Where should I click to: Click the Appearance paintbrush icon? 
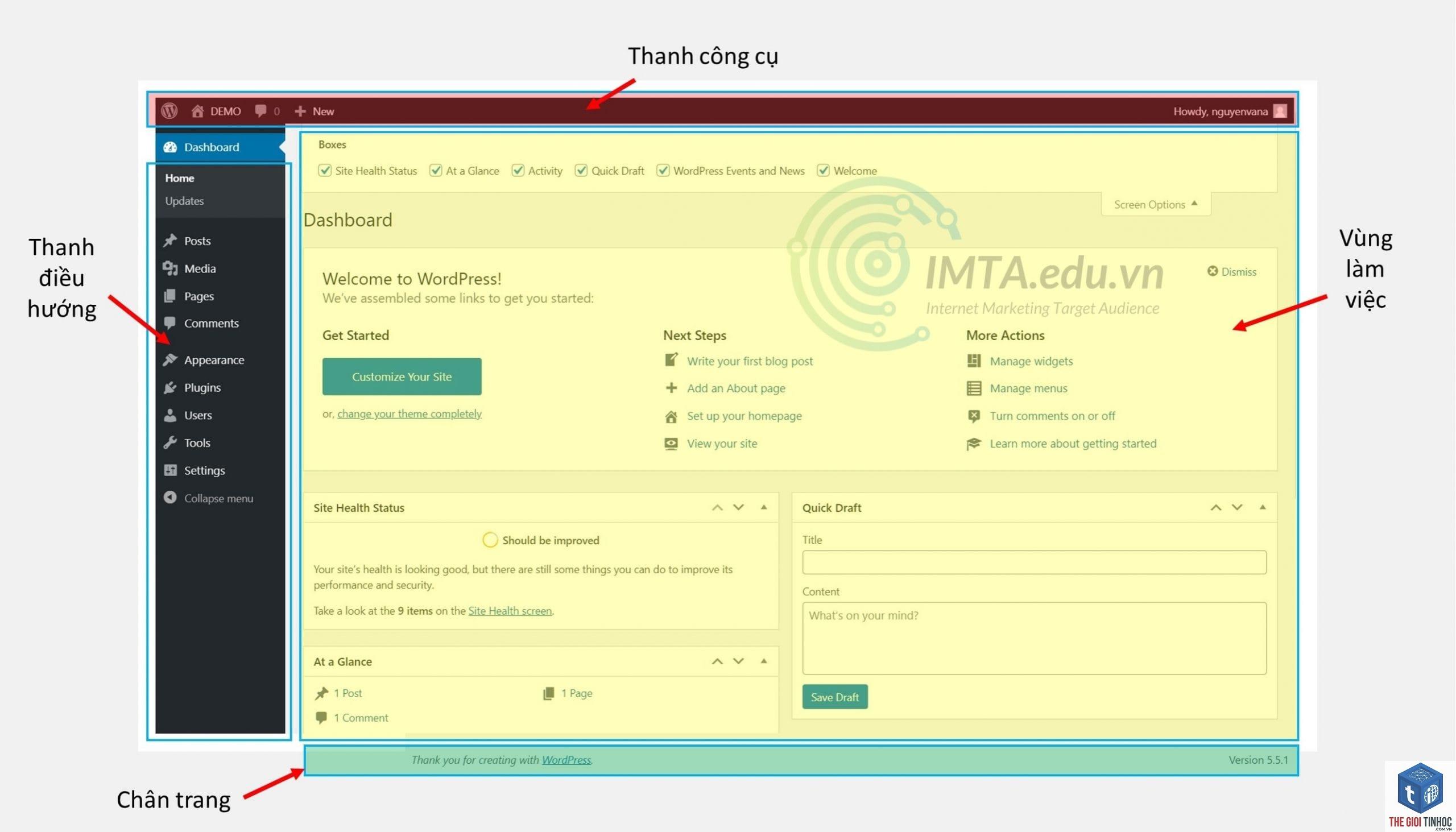click(170, 359)
